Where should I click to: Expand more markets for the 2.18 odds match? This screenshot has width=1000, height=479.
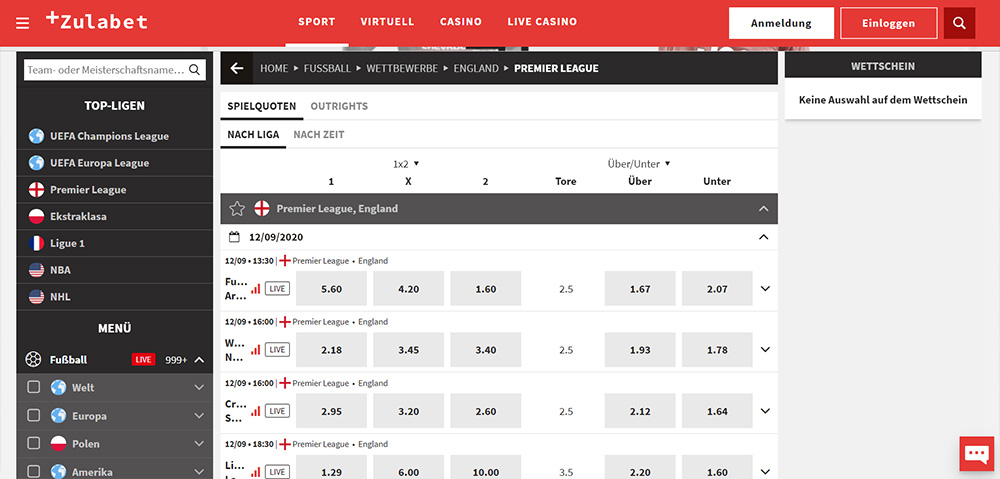(x=765, y=350)
